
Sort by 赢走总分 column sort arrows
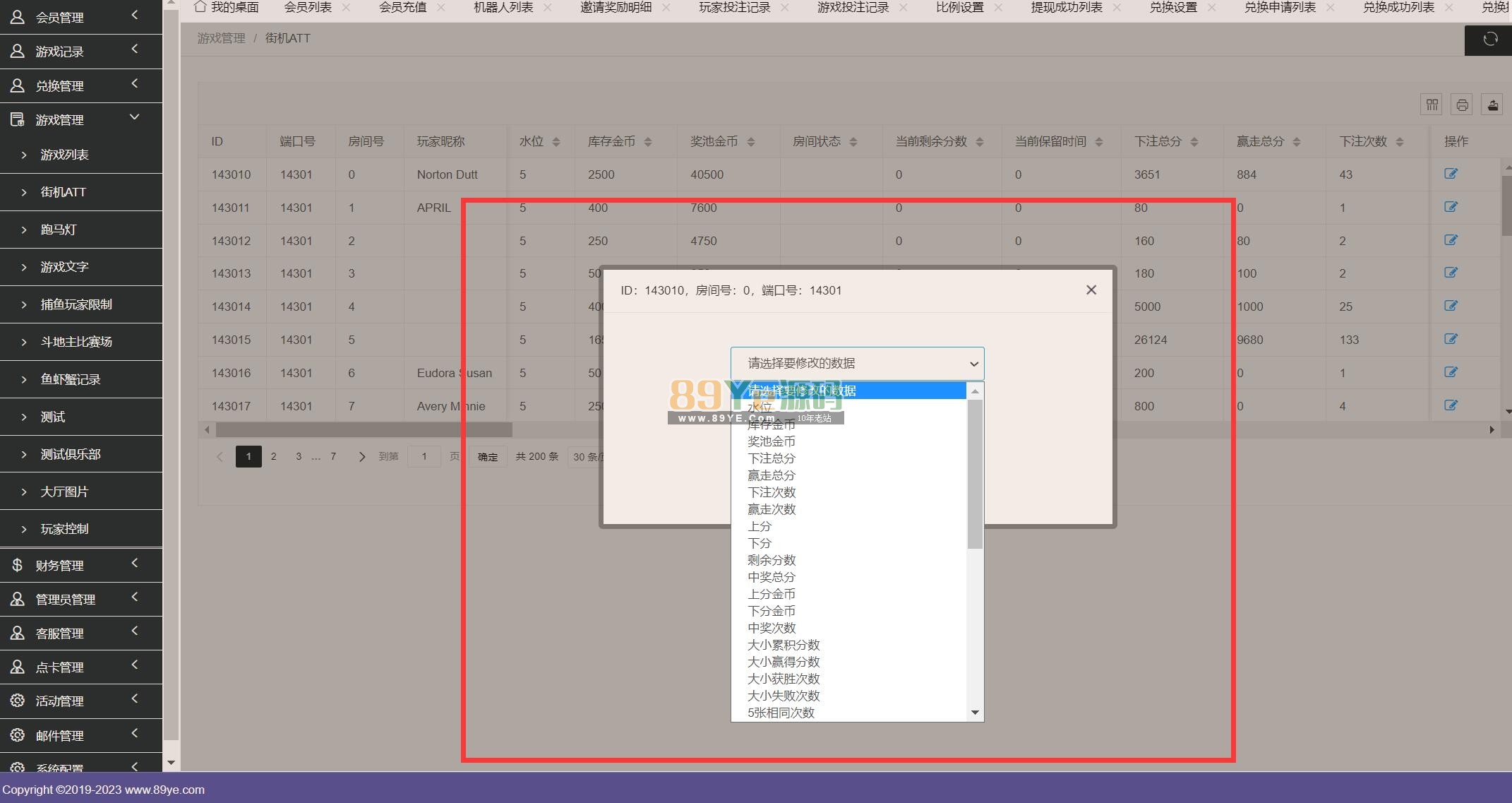click(x=1297, y=142)
